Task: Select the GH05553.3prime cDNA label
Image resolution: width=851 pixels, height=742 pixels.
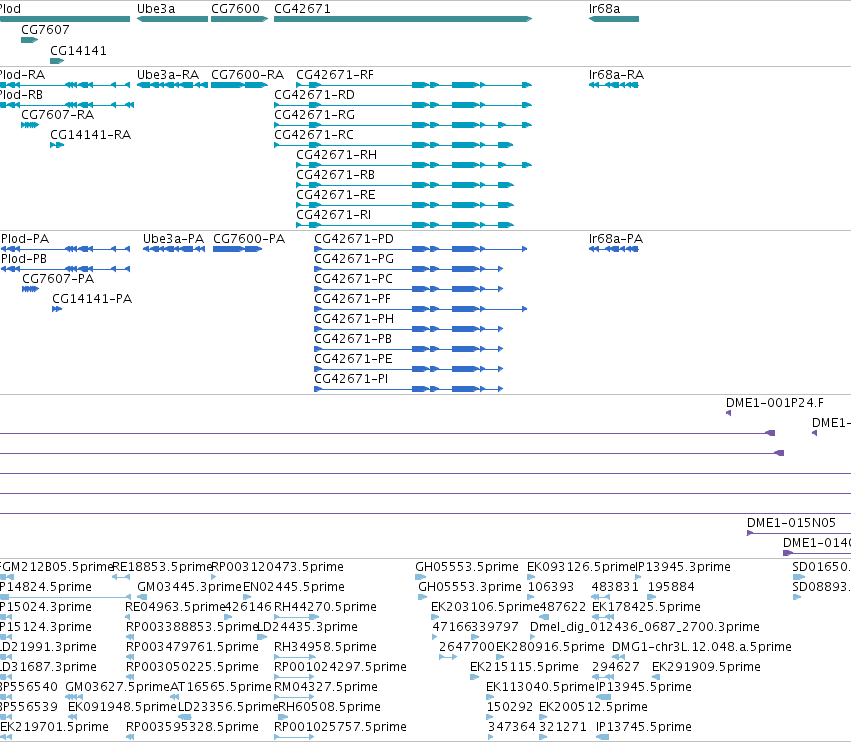Action: [x=469, y=587]
